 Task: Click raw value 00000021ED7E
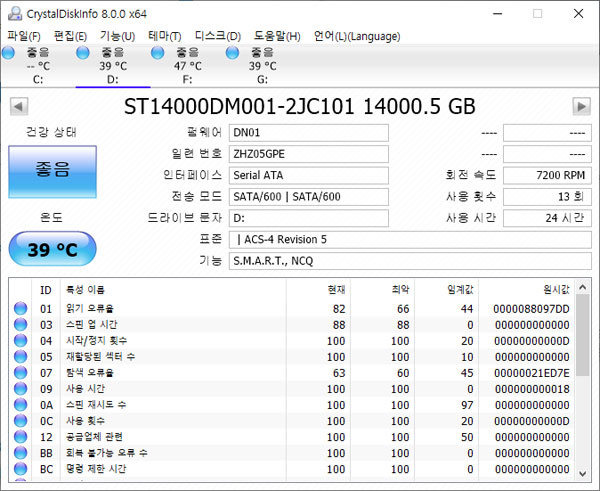coord(532,373)
